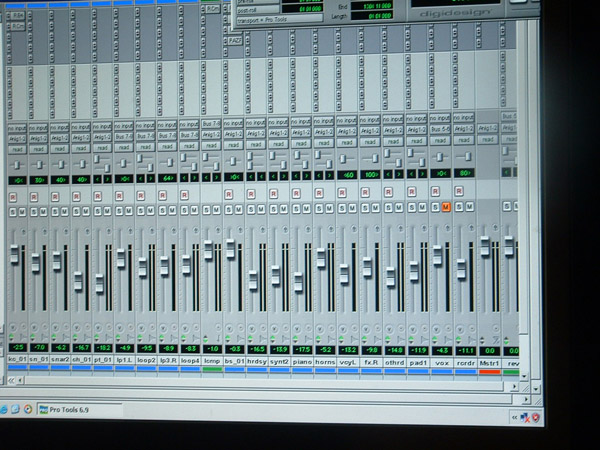
Task: Click the transport = Pro Tools field
Action: (279, 19)
